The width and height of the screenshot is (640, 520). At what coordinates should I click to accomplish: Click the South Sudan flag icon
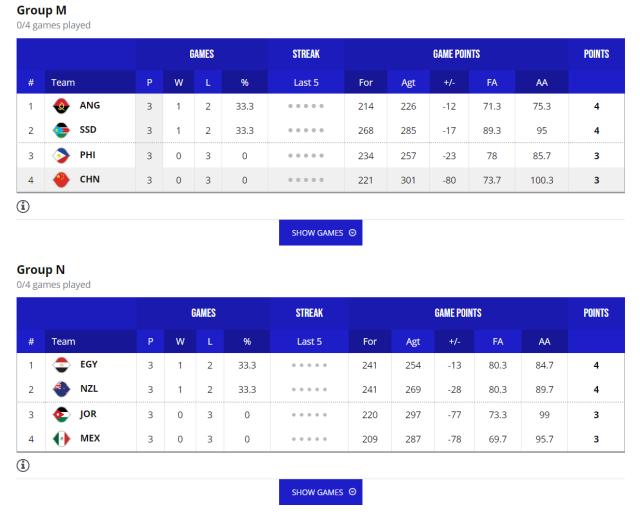(x=61, y=130)
